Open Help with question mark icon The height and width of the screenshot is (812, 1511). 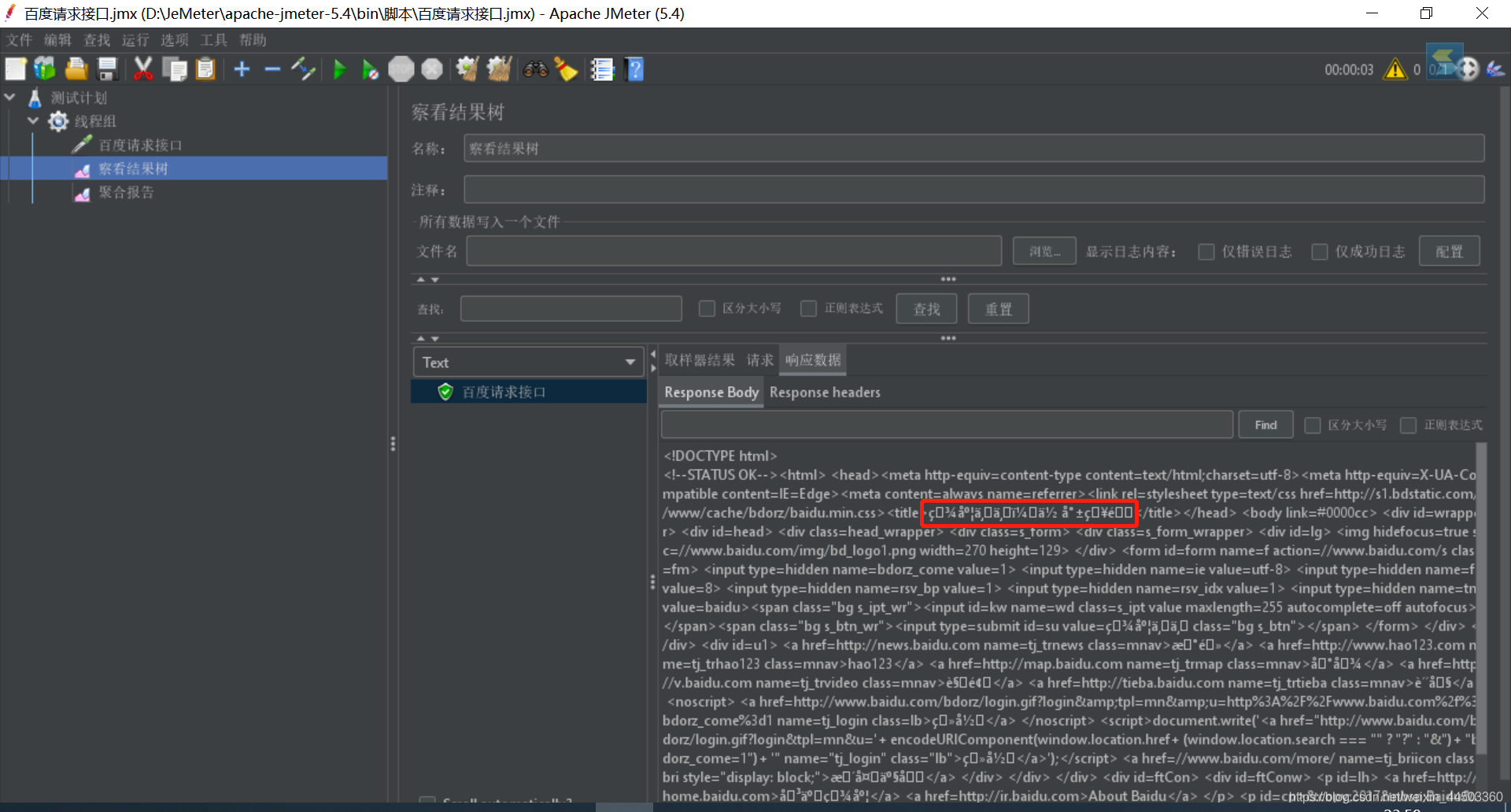634,69
